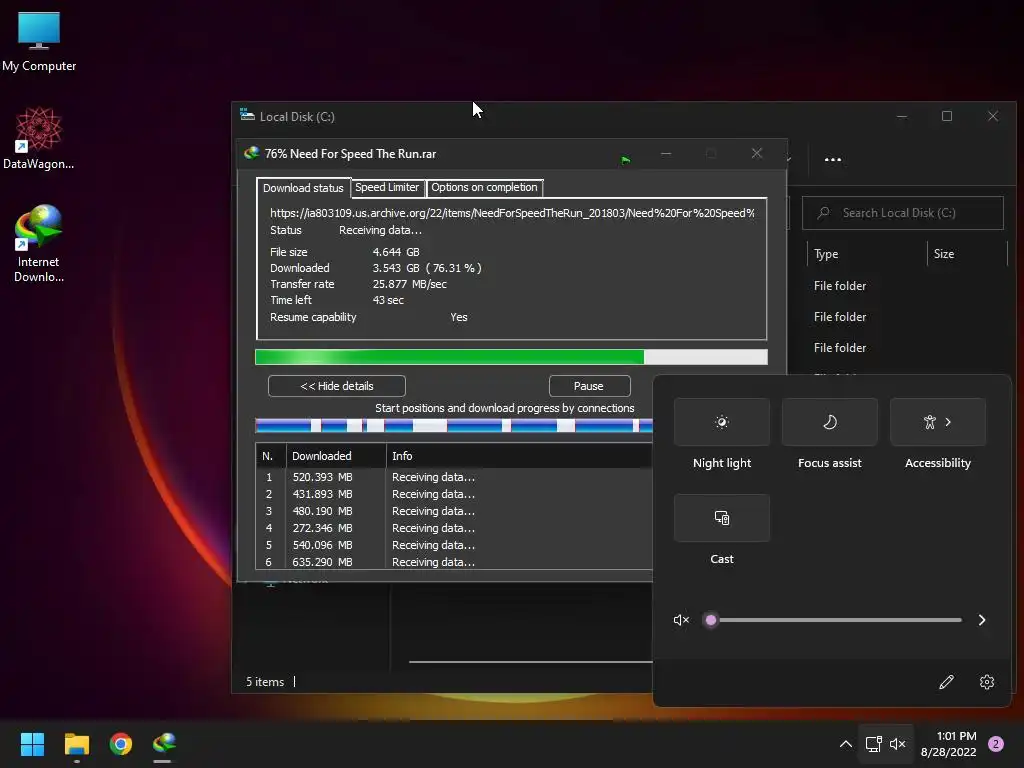Click the main download progress bar

pos(511,357)
